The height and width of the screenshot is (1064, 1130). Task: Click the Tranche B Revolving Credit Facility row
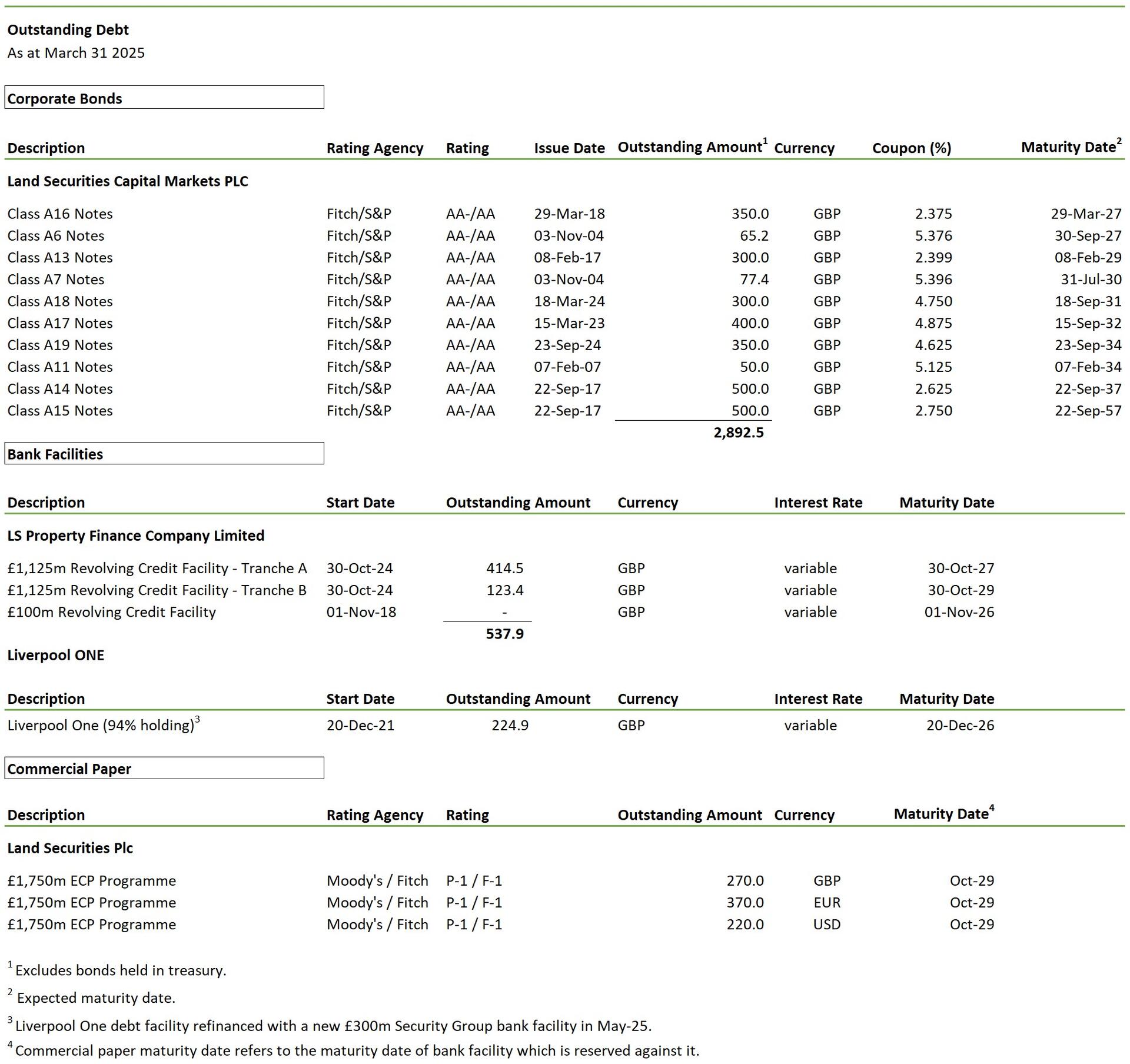pyautogui.click(x=157, y=590)
